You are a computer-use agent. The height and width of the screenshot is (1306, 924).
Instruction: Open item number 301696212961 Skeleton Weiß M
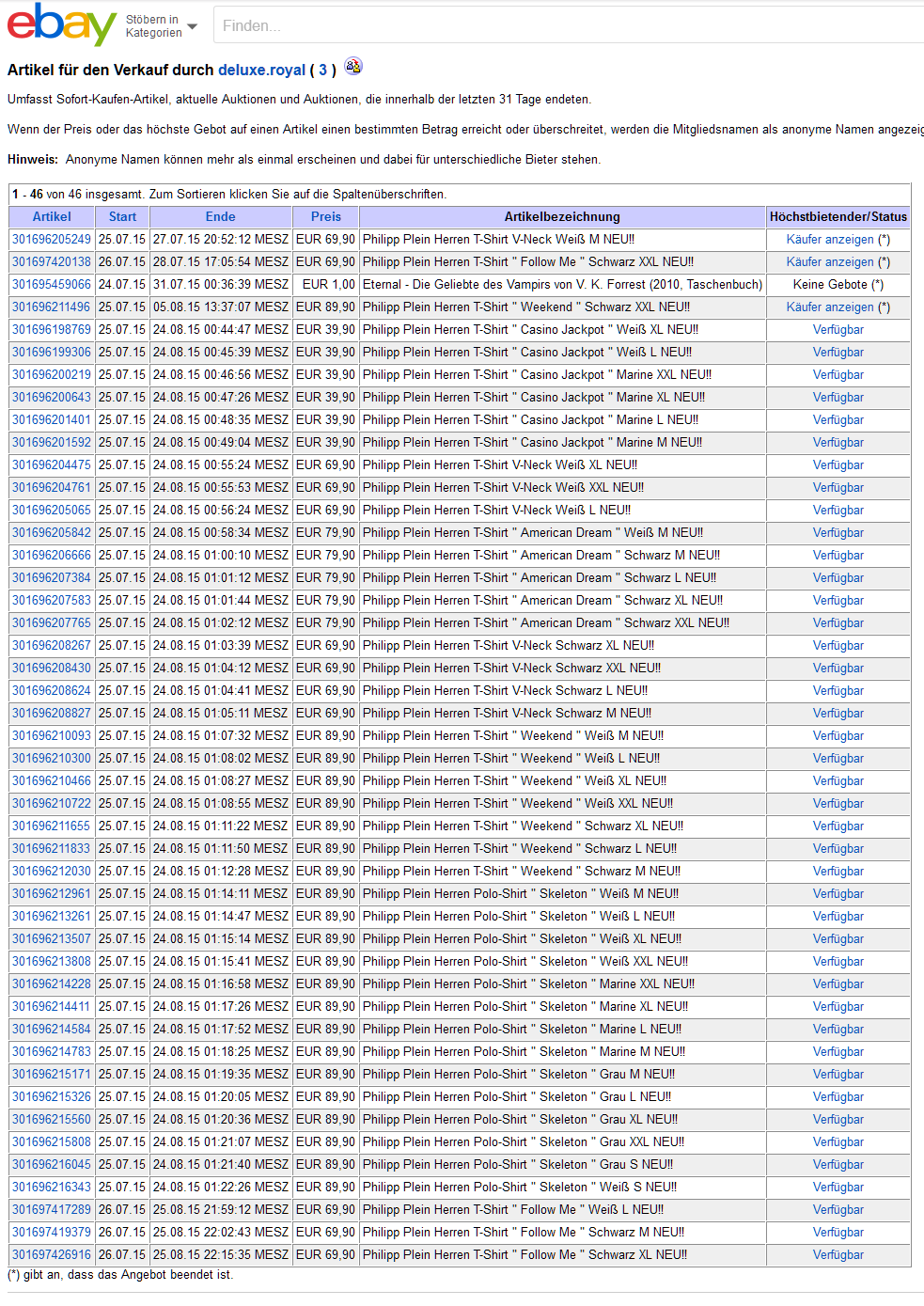click(x=52, y=894)
